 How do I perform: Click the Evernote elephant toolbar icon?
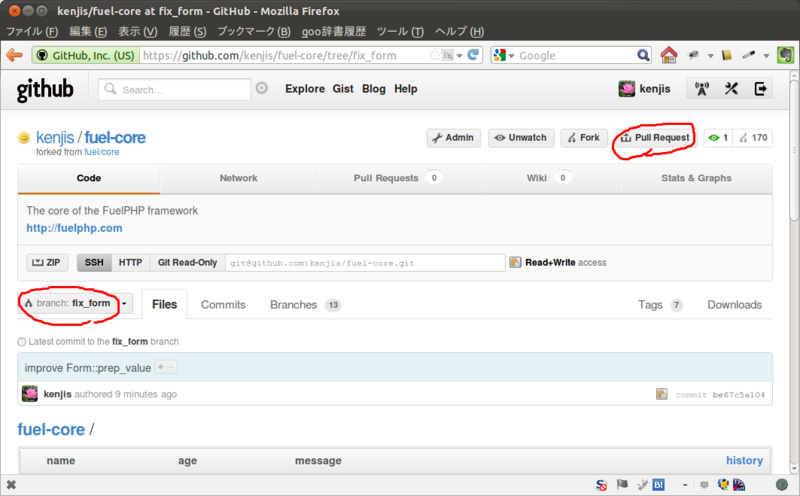coord(785,55)
